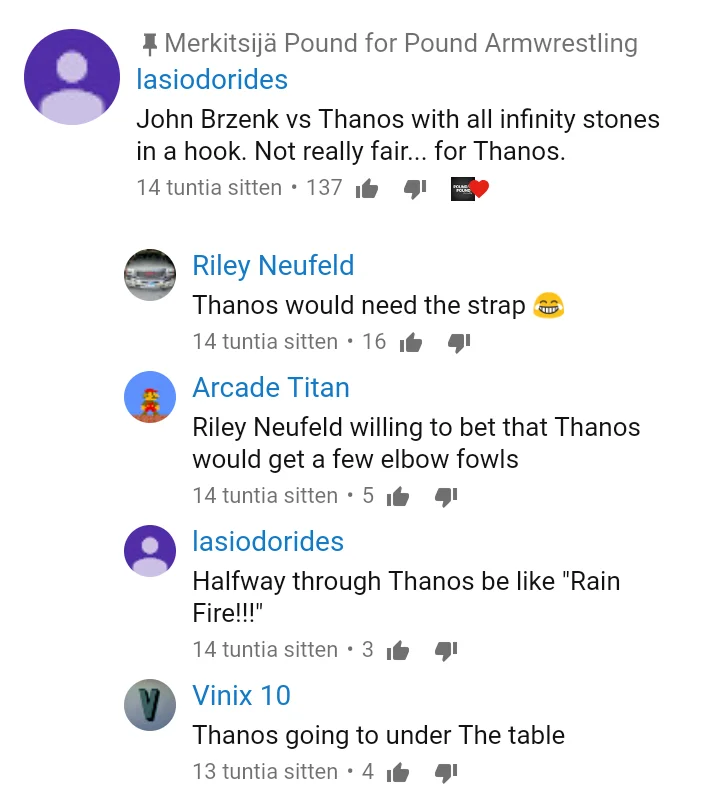Click the pinned comment 14 tuntia sitten timestamp

pyautogui.click(x=209, y=187)
